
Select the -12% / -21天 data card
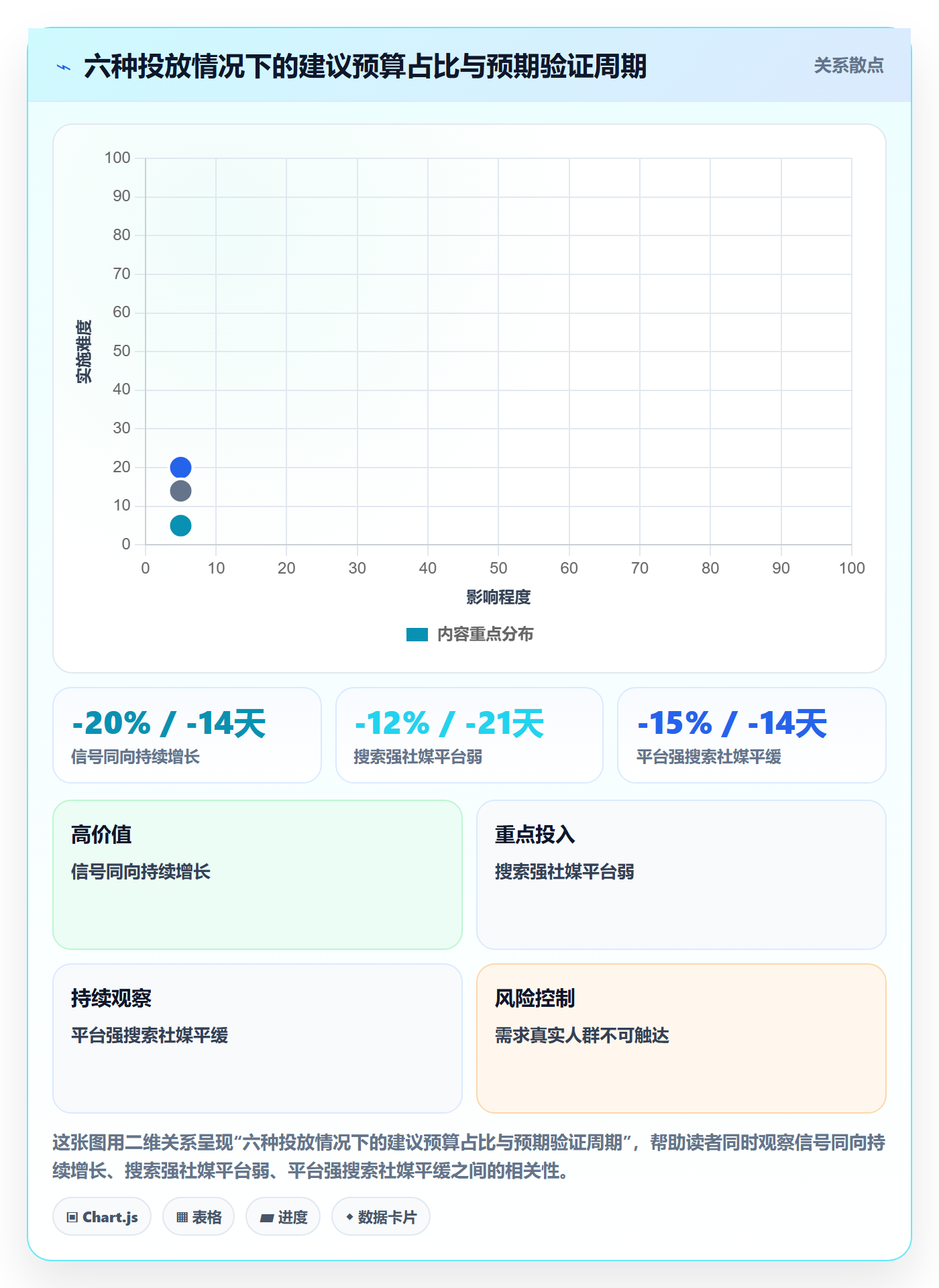[469, 735]
